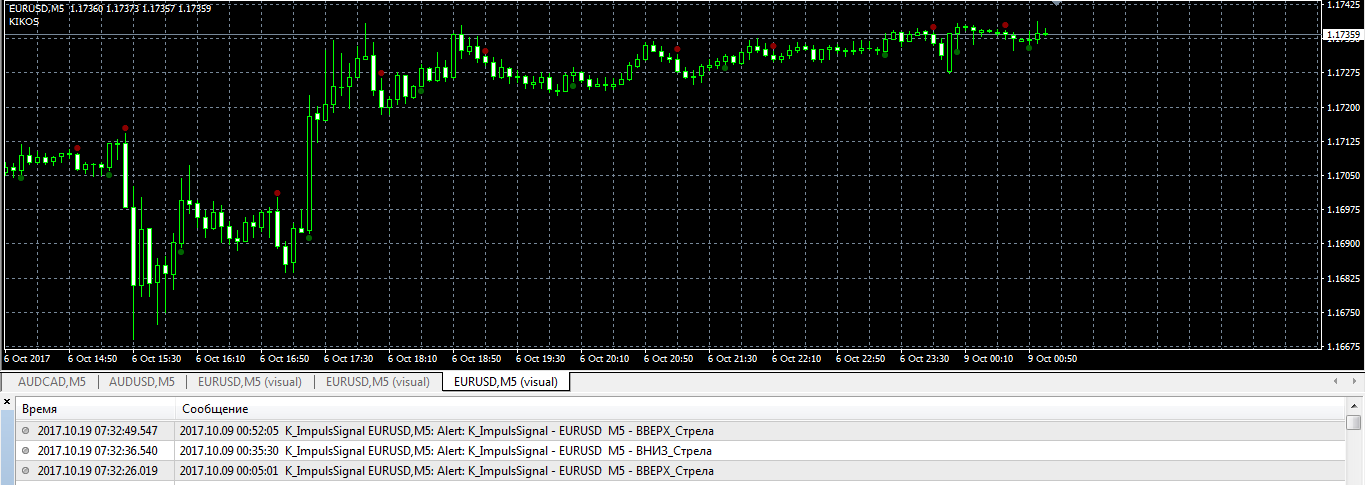Close the journal log panel

click(x=7, y=401)
